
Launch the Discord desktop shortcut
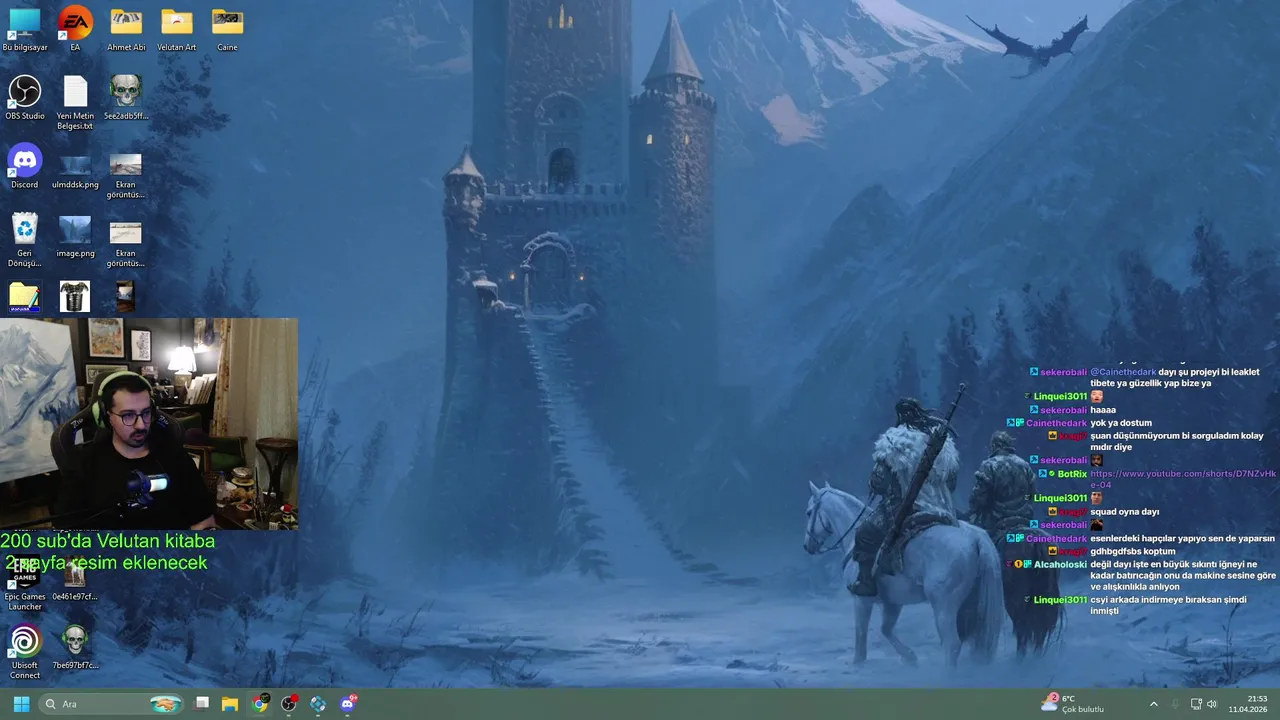(x=25, y=167)
